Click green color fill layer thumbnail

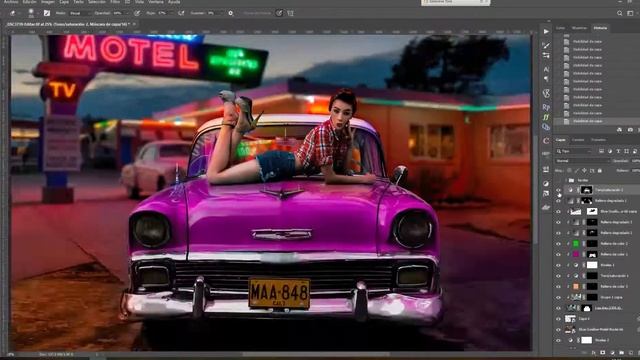click(576, 244)
